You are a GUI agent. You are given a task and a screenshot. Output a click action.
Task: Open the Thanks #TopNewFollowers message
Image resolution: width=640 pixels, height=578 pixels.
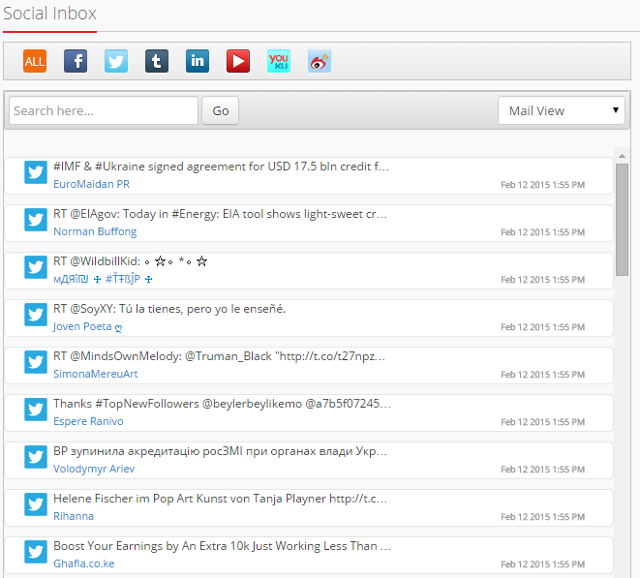pos(222,404)
